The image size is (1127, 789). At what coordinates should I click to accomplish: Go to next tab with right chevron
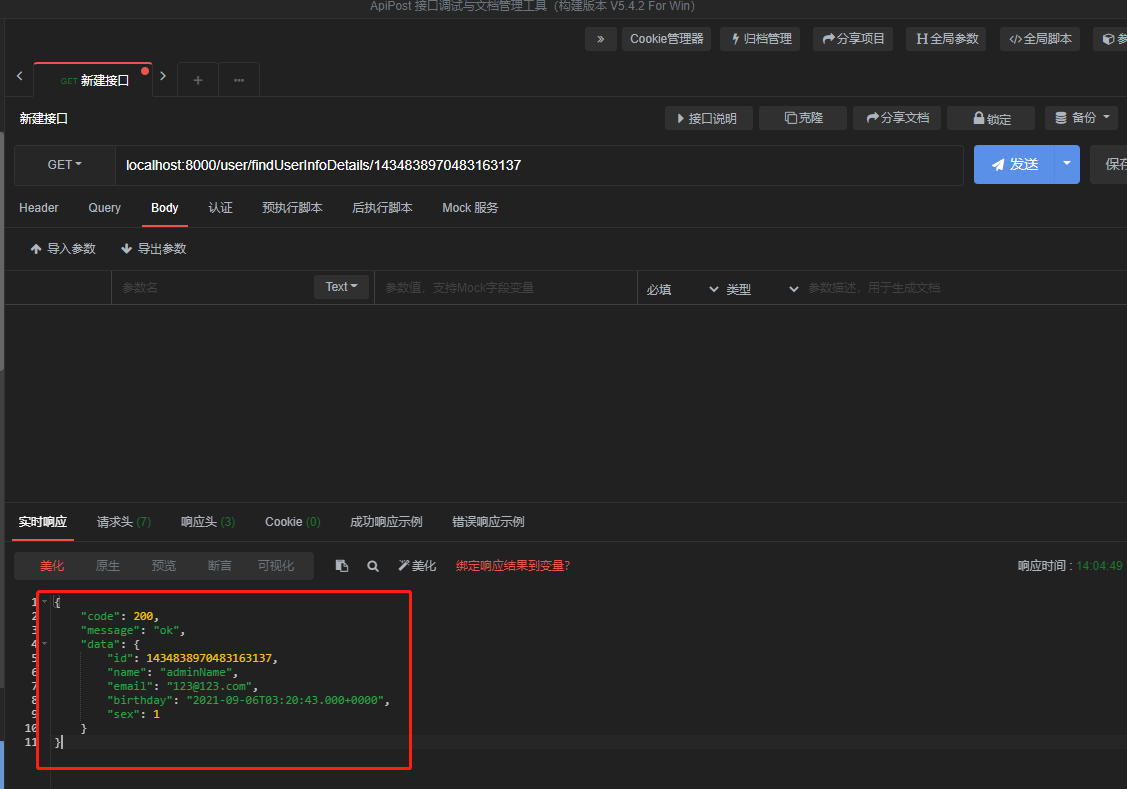163,75
